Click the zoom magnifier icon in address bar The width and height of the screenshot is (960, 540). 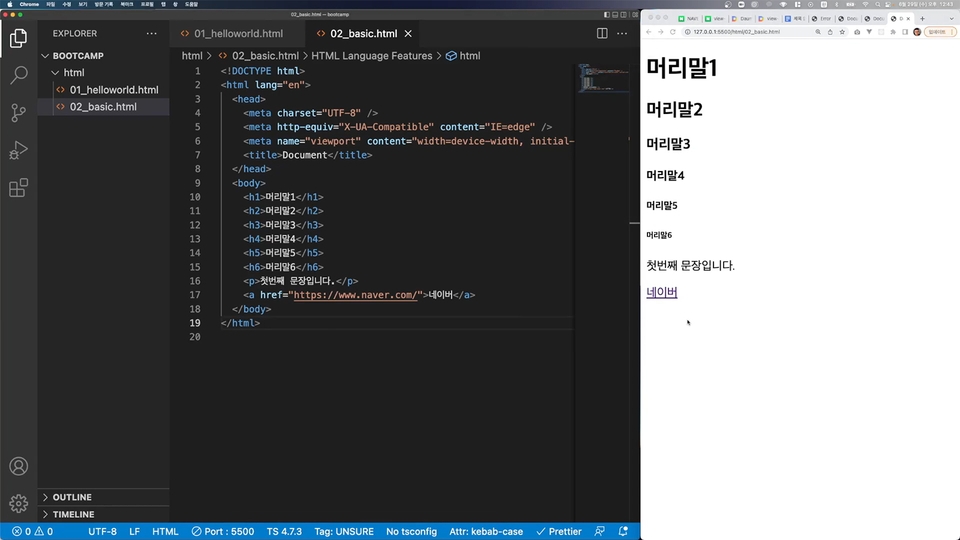pyautogui.click(x=819, y=32)
